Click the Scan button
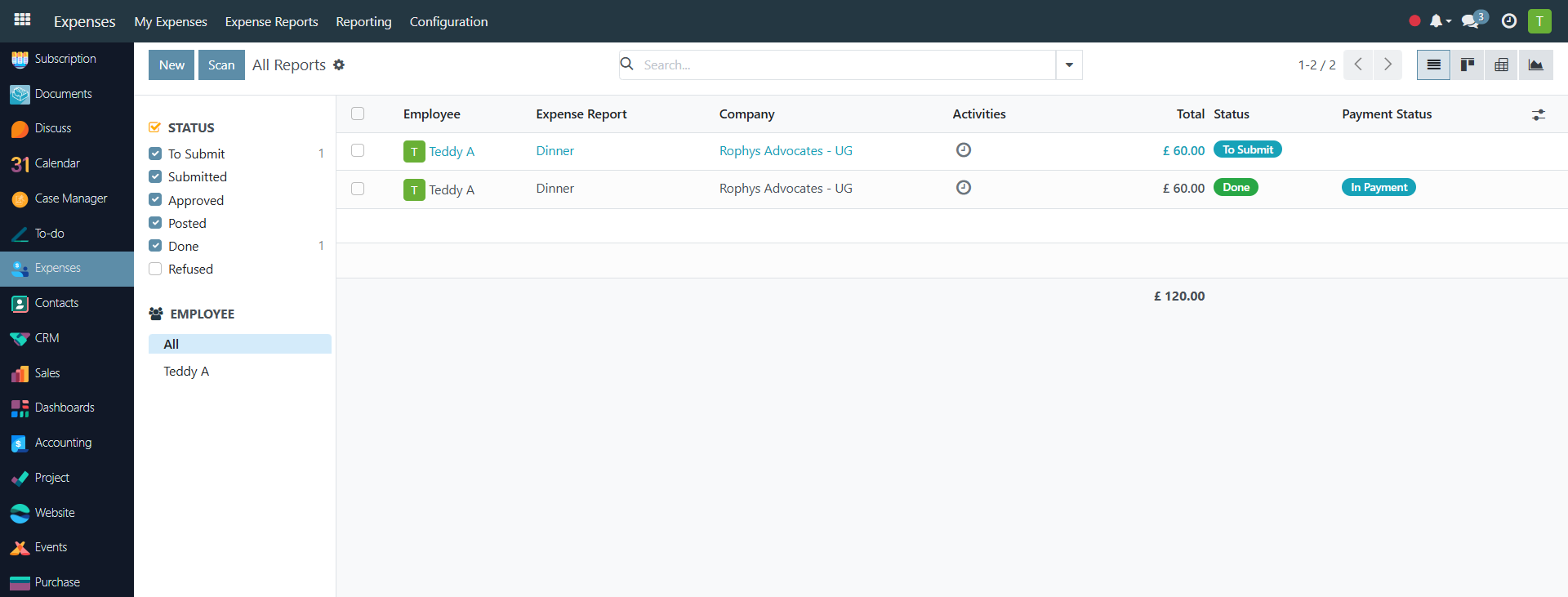1568x597 pixels. click(x=221, y=65)
